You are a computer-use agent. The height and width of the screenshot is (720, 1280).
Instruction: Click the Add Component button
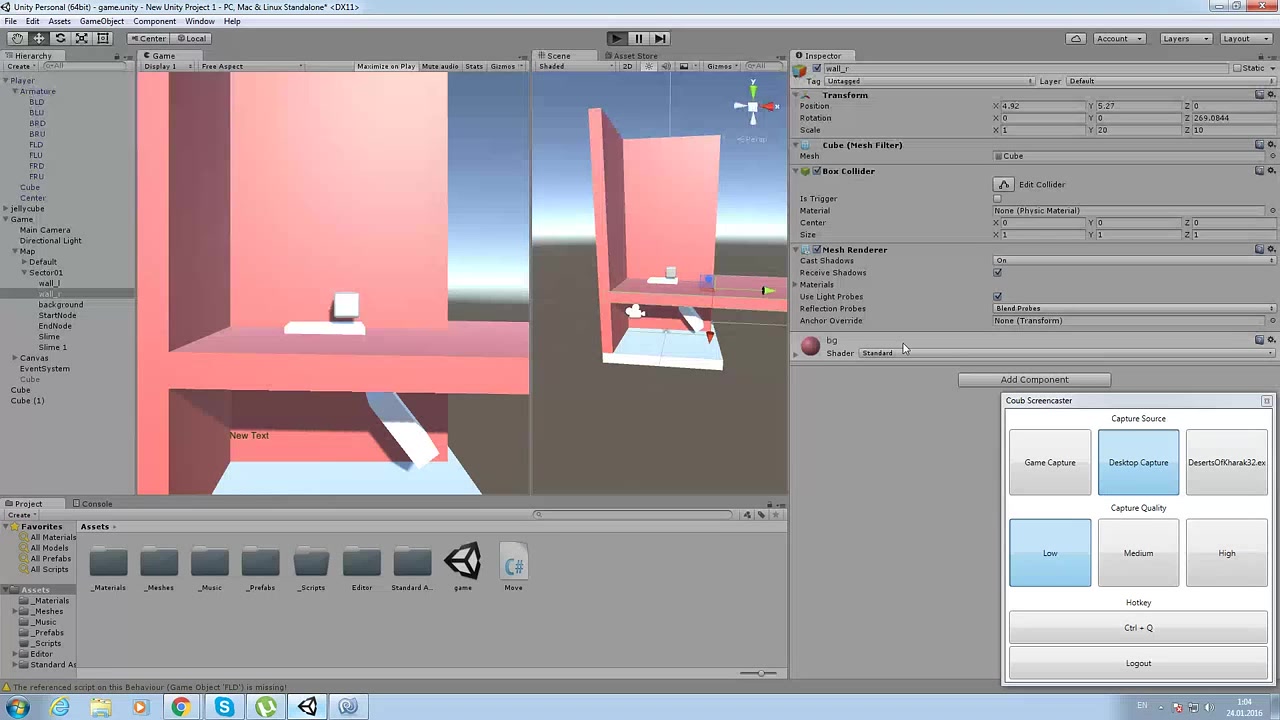(1034, 380)
